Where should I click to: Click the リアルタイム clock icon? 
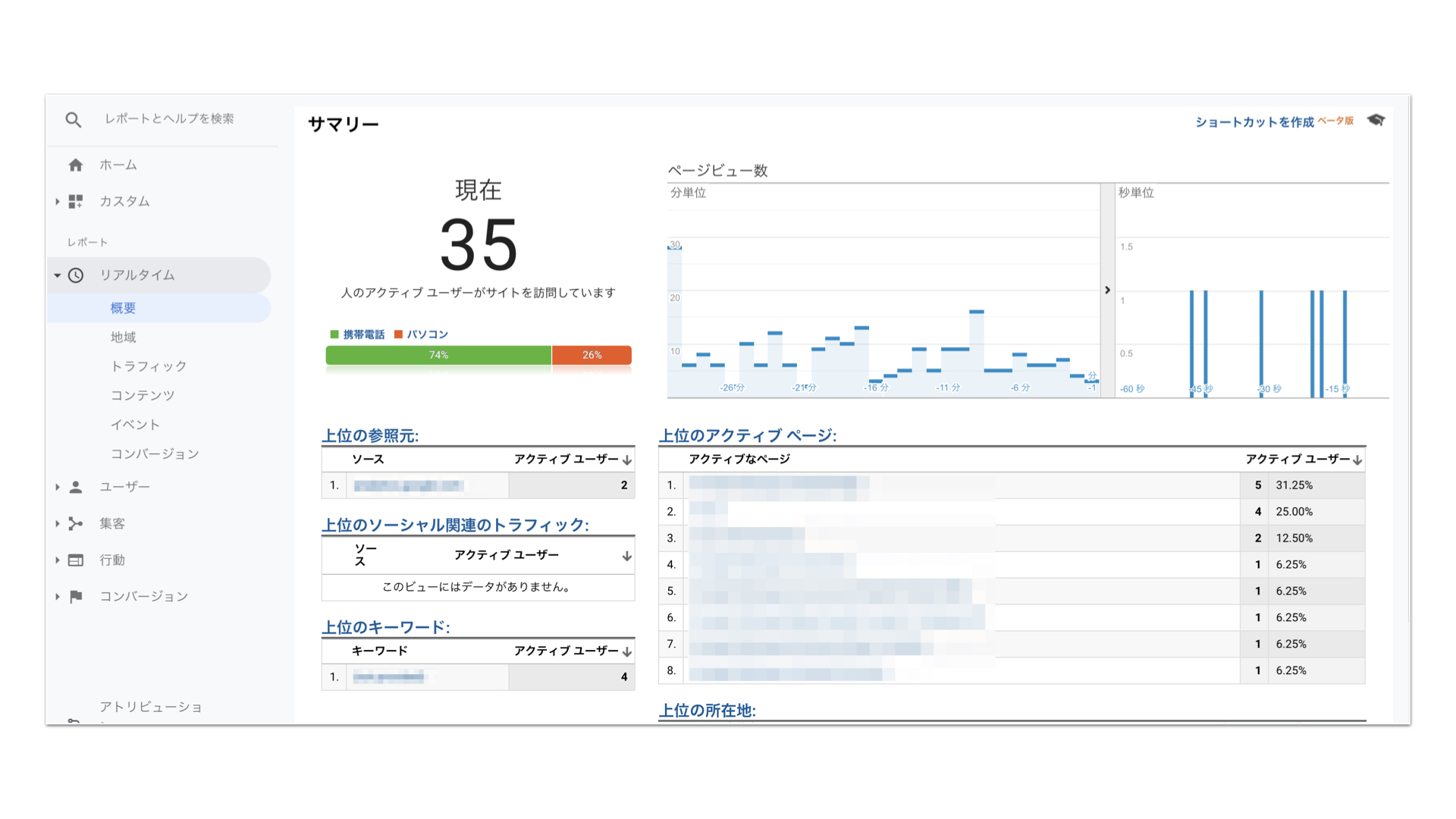click(76, 275)
